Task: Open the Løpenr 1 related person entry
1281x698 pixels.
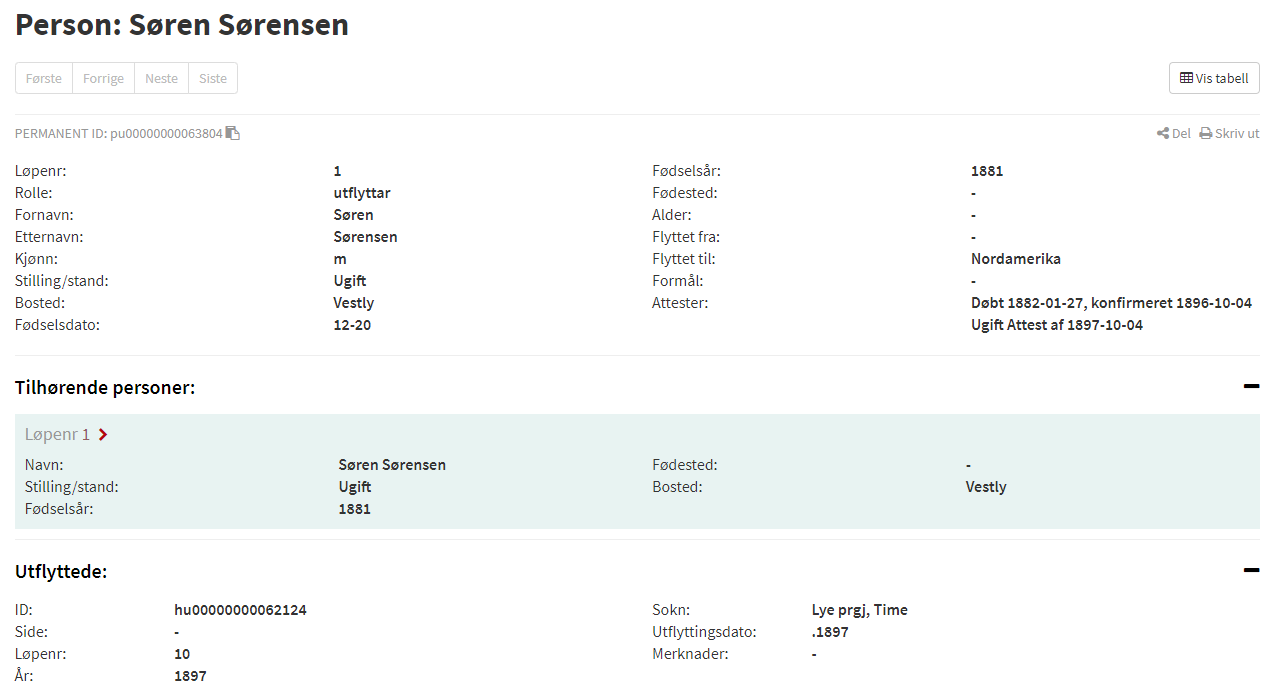Action: [58, 434]
